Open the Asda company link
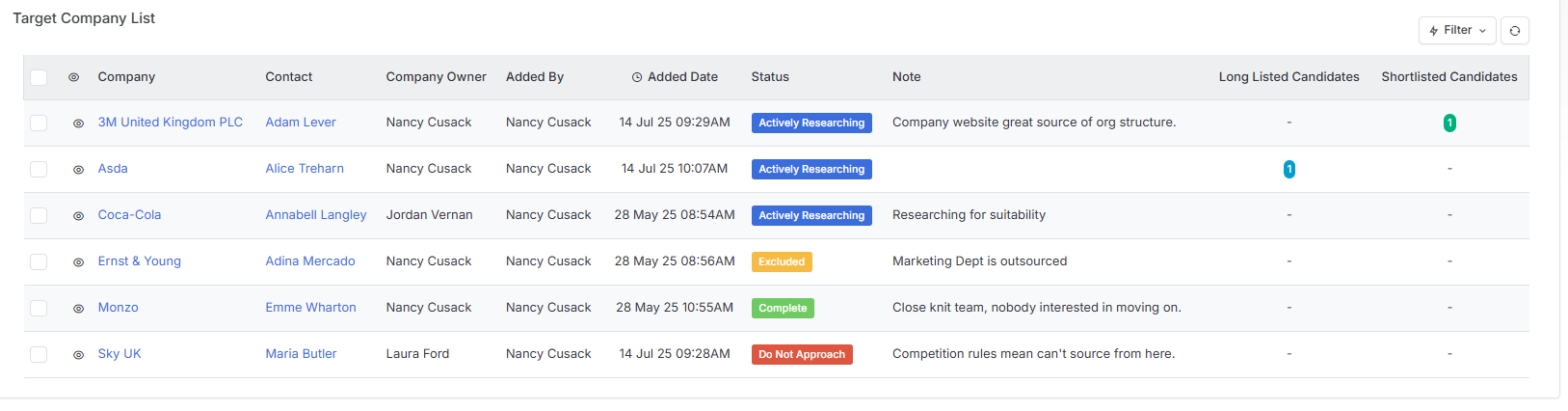The height and width of the screenshot is (411, 1568). (x=113, y=169)
